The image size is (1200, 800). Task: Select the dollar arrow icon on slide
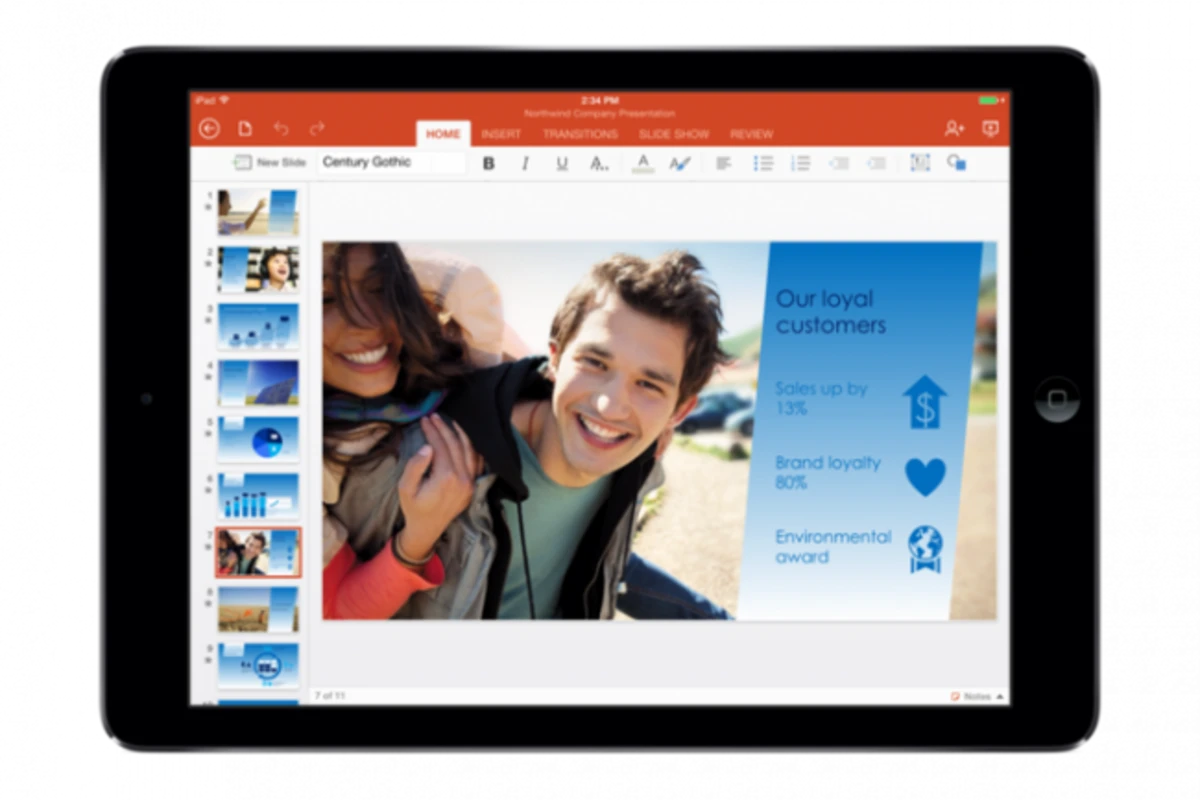(924, 402)
